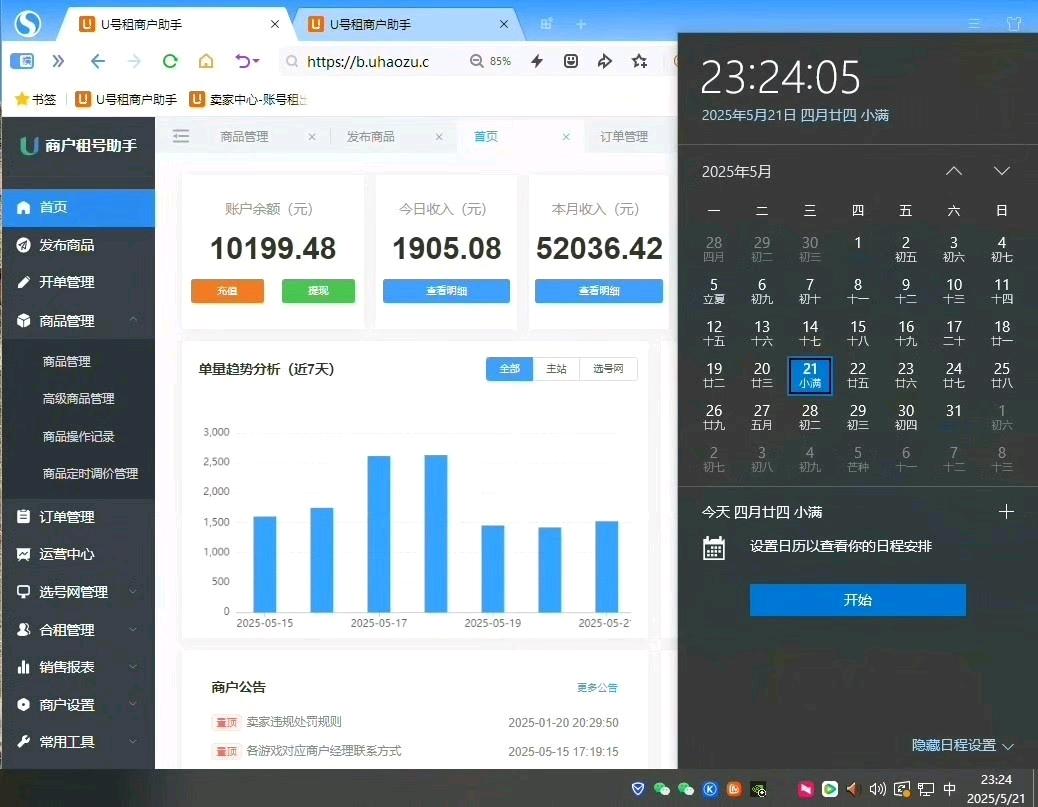The width and height of the screenshot is (1038, 807).
Task: Select the 选号网 chart filter
Action: click(608, 369)
